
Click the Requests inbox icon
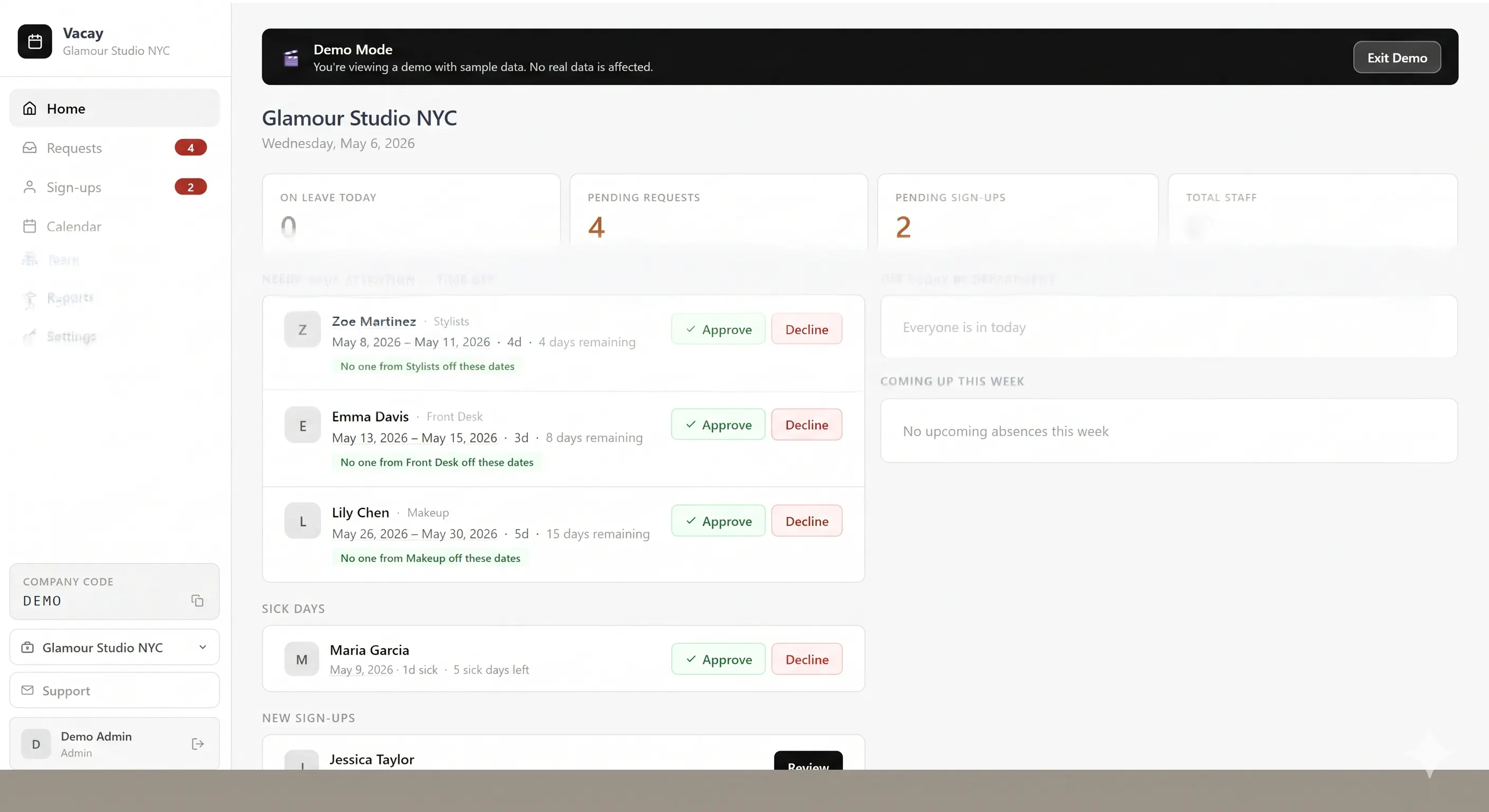click(x=30, y=148)
